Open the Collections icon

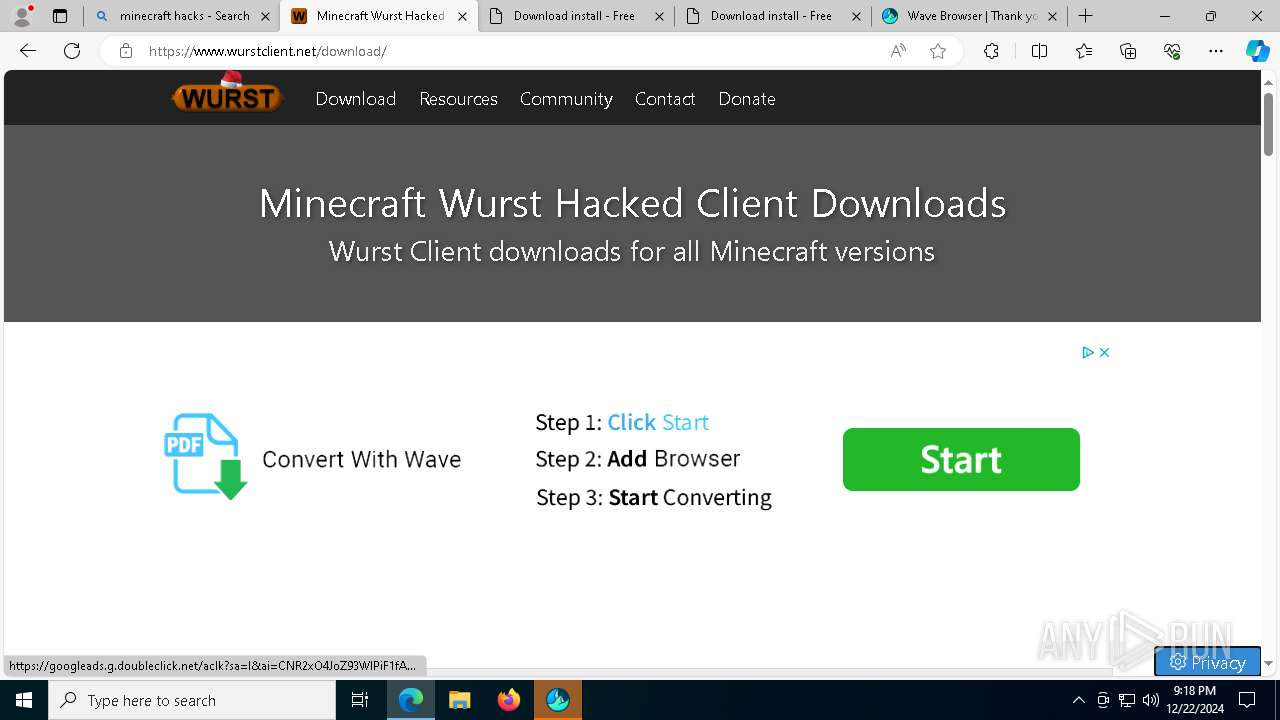click(1128, 51)
